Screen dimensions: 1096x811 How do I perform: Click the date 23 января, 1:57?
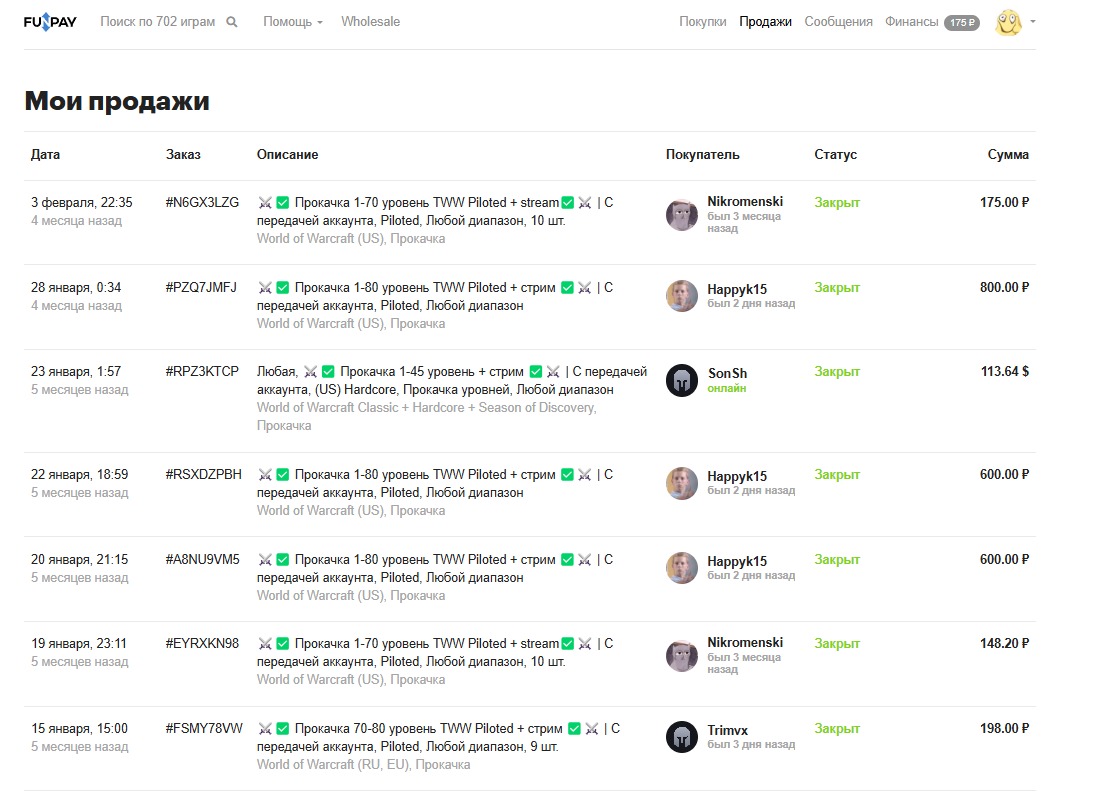[75, 371]
